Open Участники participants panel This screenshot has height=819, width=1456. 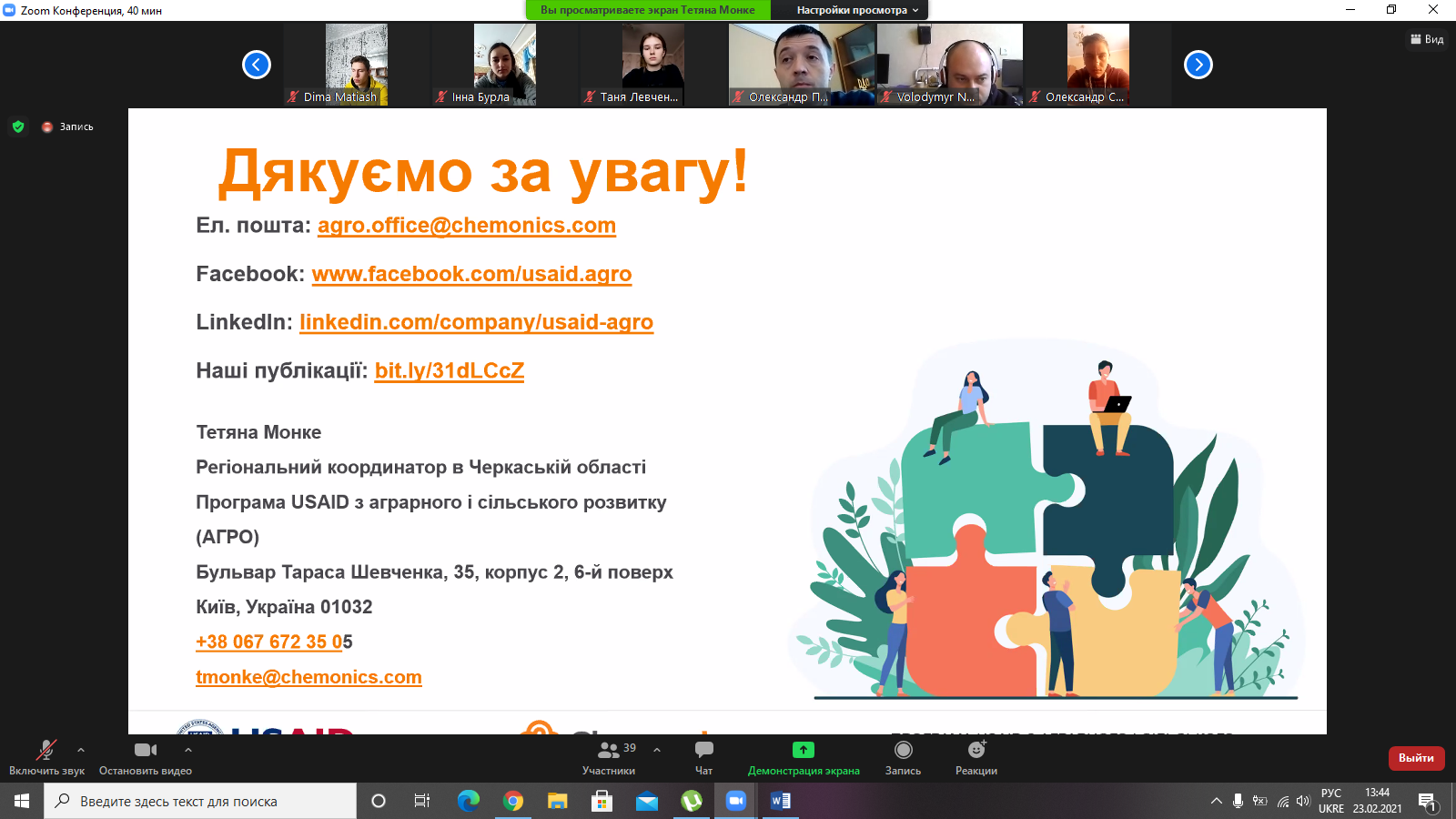coord(609,757)
